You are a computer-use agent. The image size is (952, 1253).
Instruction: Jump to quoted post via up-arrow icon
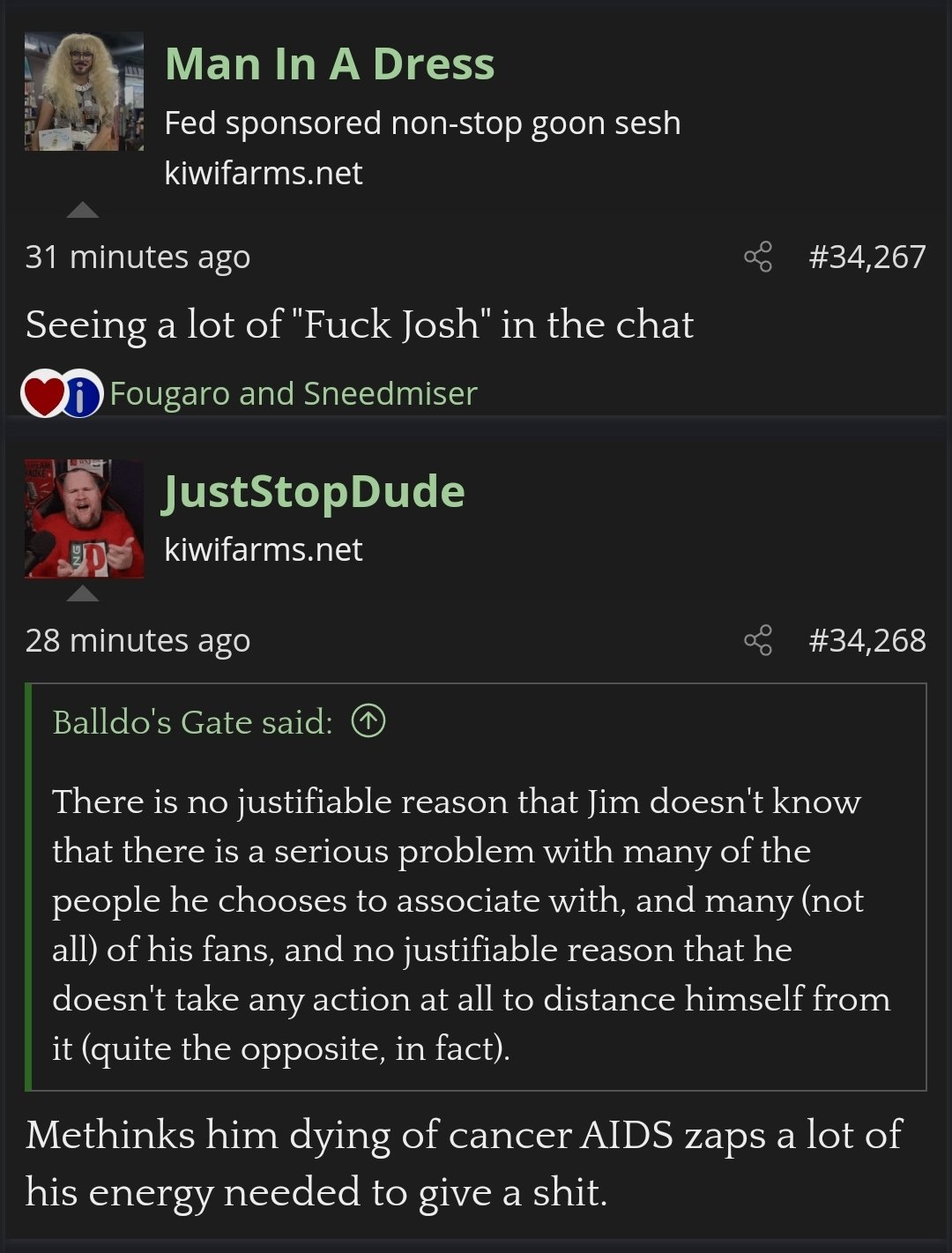(368, 721)
